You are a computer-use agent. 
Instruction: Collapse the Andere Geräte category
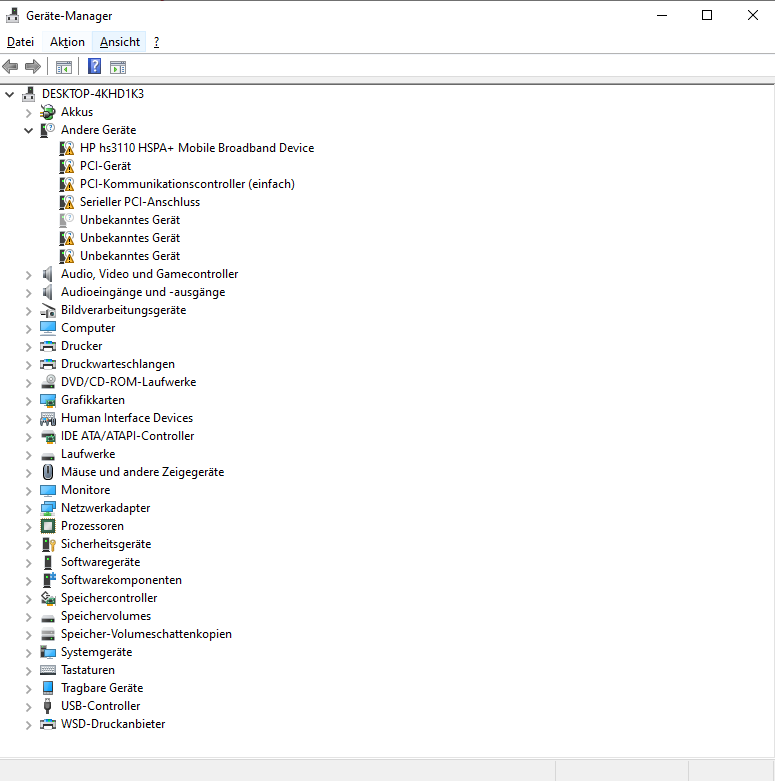tap(29, 130)
